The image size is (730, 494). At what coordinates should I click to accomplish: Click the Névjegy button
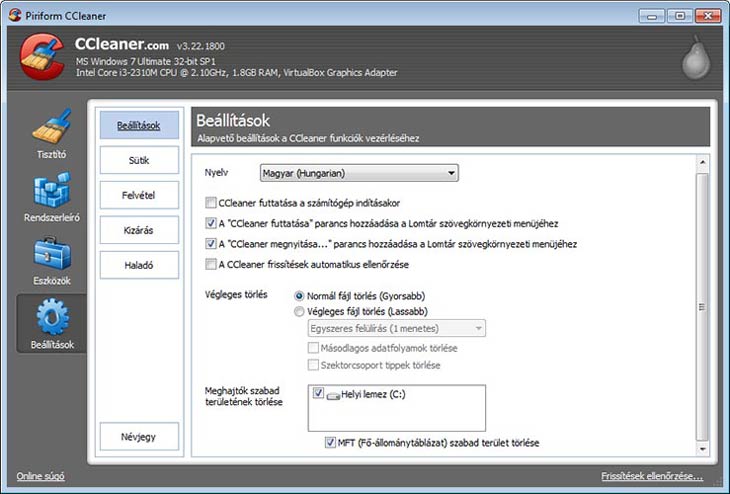(x=139, y=437)
